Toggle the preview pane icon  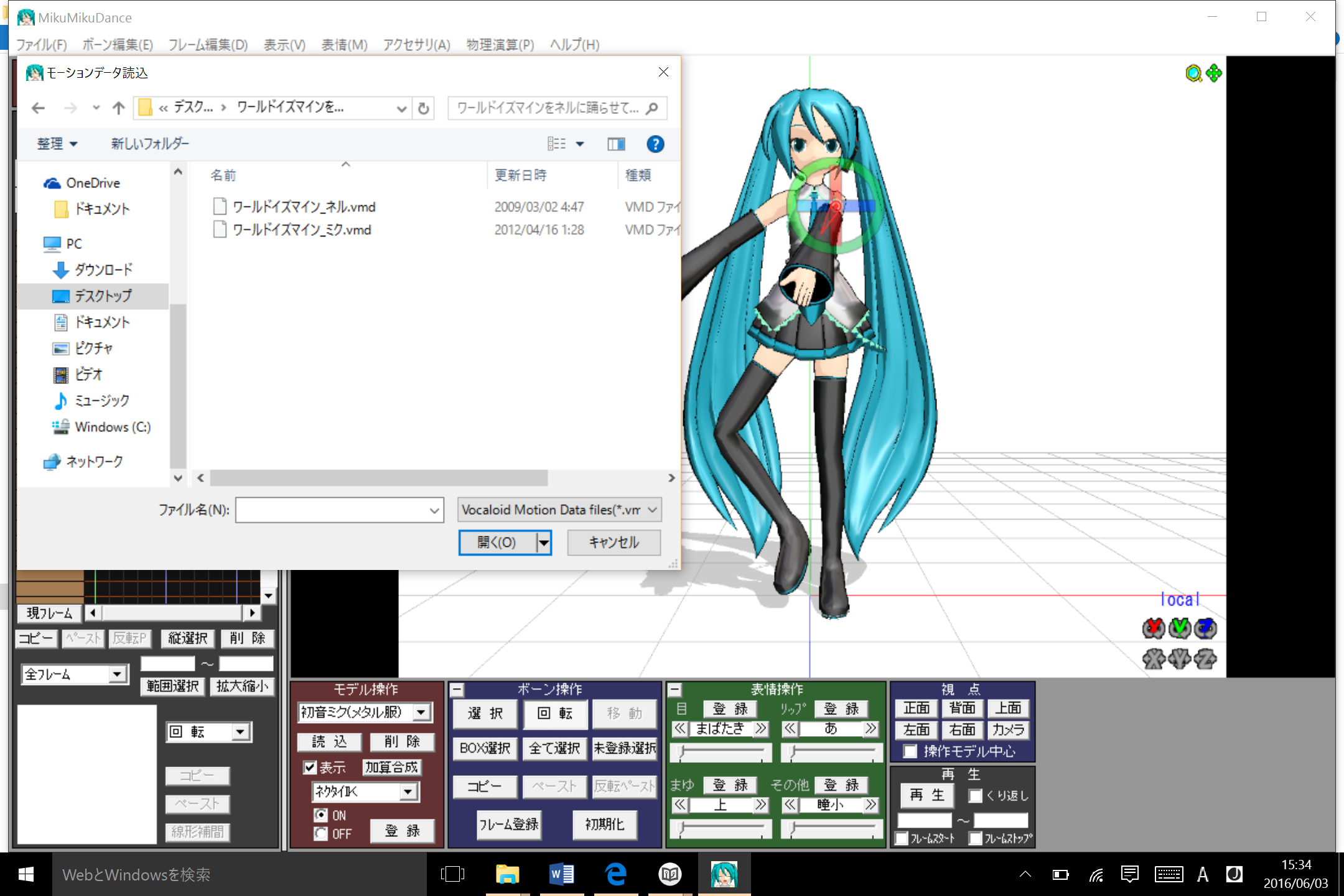click(616, 144)
